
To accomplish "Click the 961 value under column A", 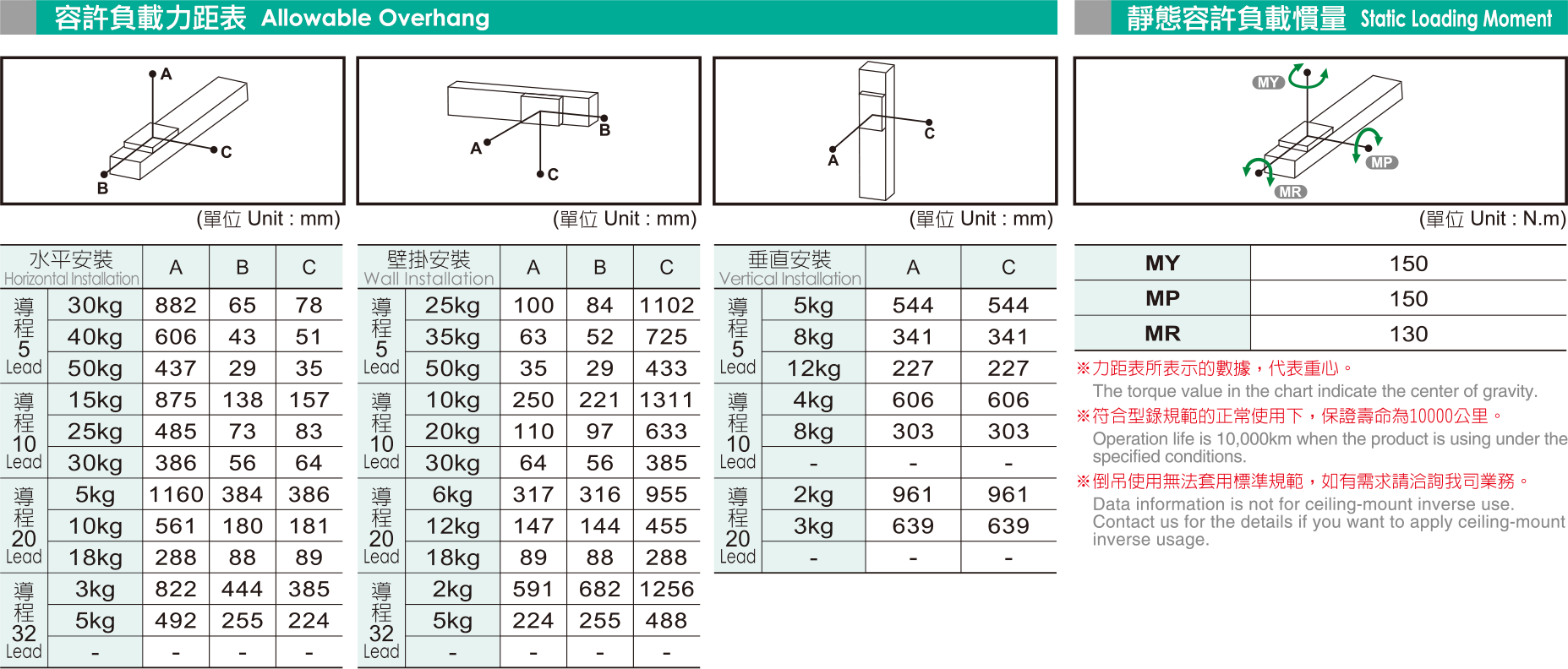I will (913, 494).
